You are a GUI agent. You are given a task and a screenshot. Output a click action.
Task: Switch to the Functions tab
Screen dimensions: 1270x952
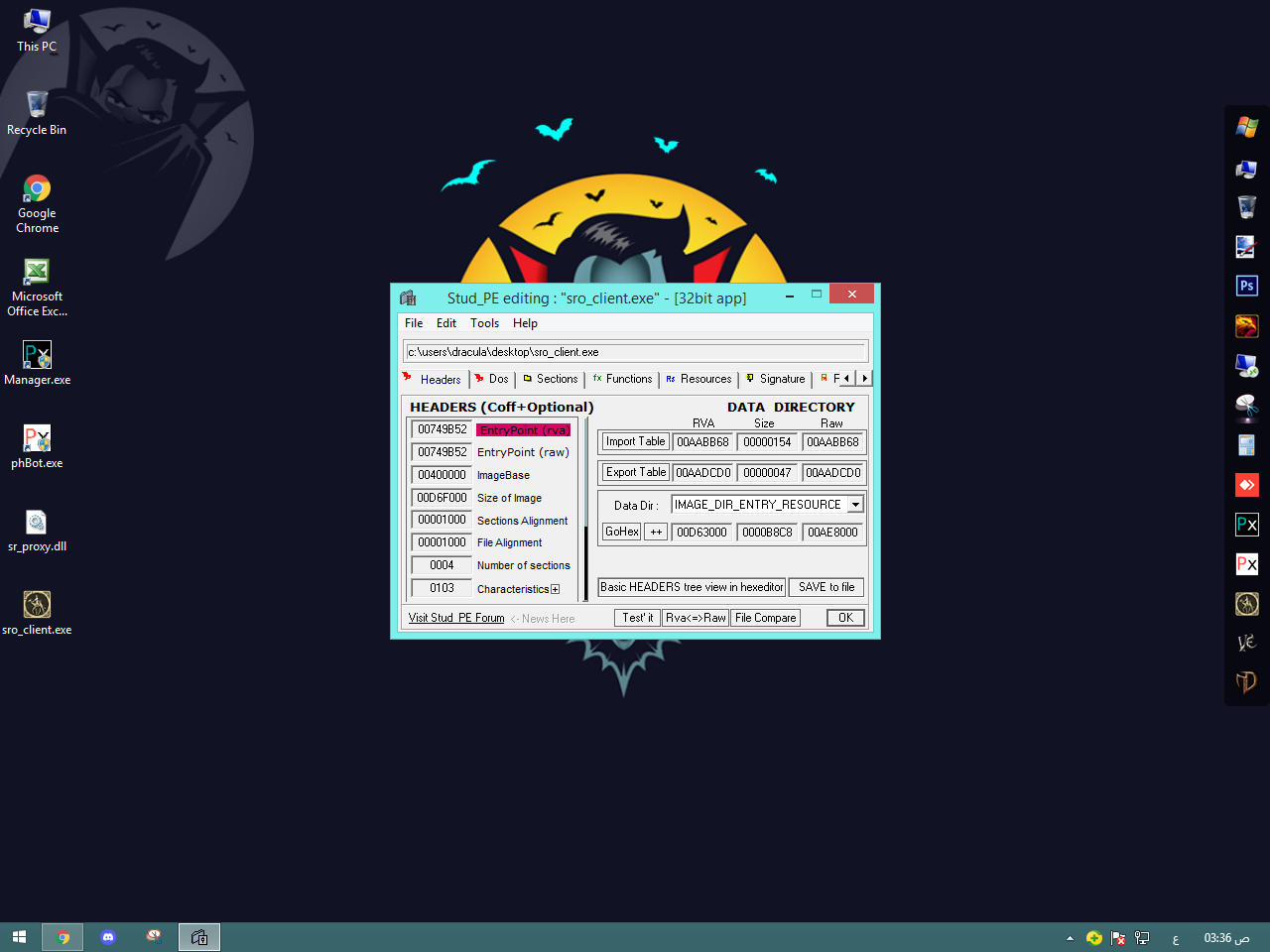(x=623, y=379)
